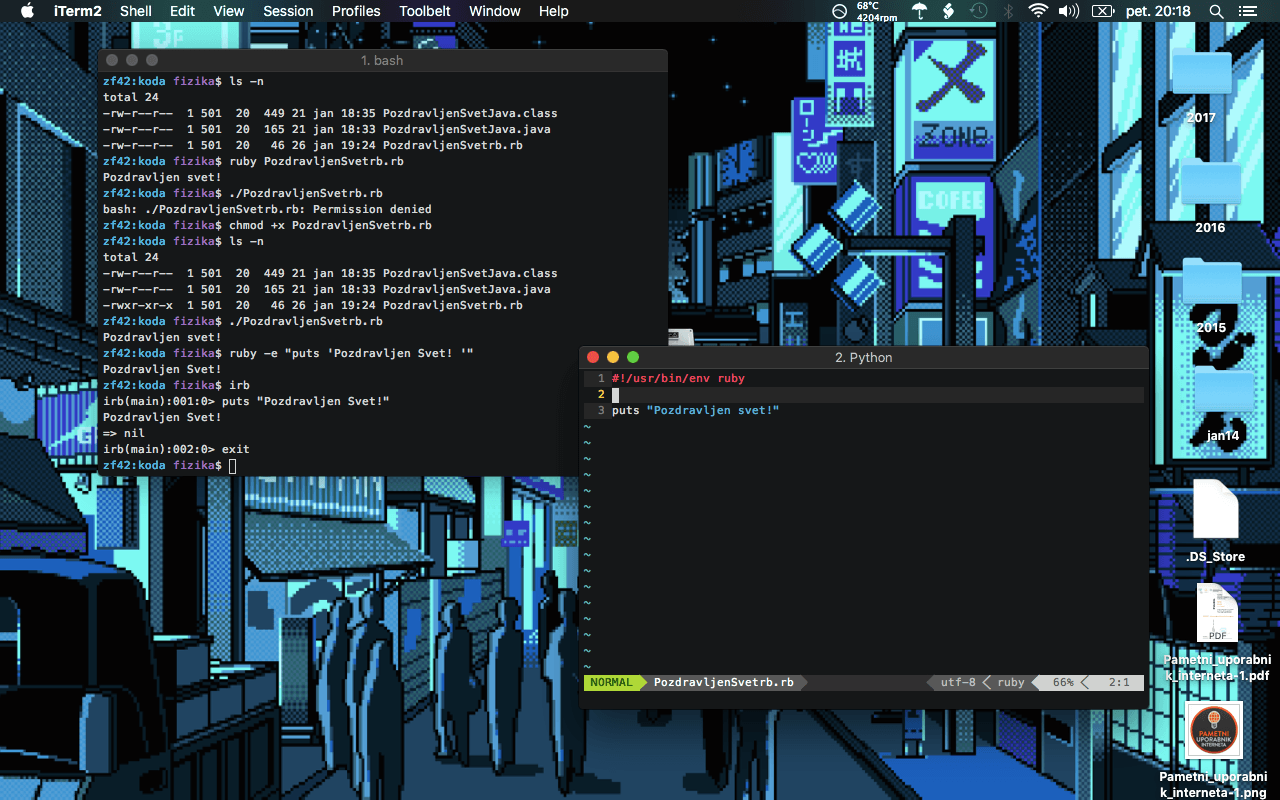This screenshot has width=1280, height=800.
Task: Click the '1. bash' window title
Action: coord(382,61)
